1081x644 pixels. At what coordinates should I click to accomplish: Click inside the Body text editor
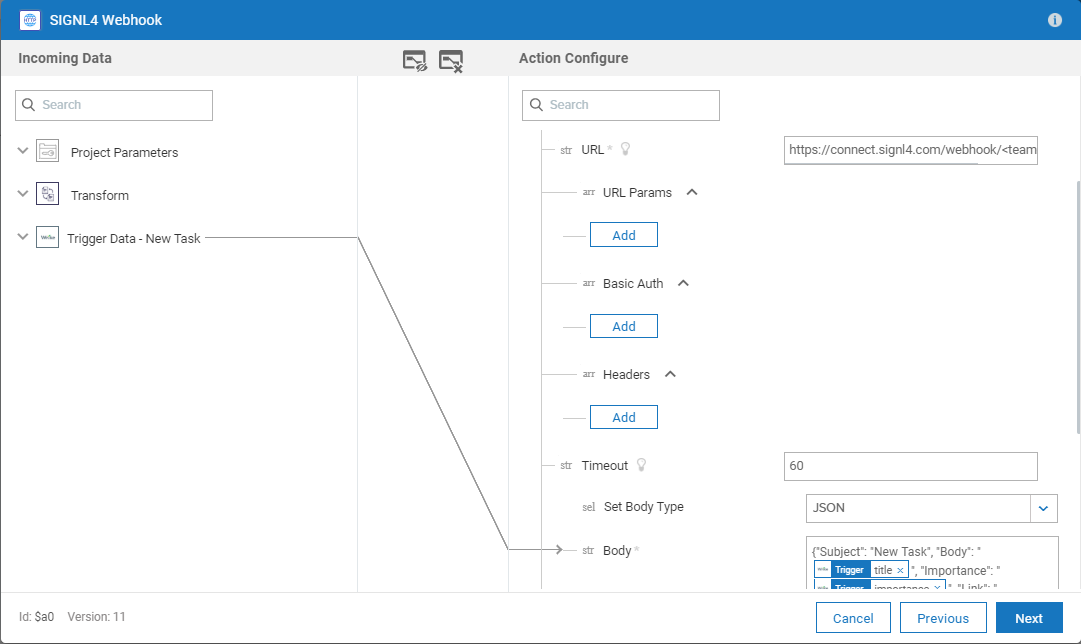point(932,563)
